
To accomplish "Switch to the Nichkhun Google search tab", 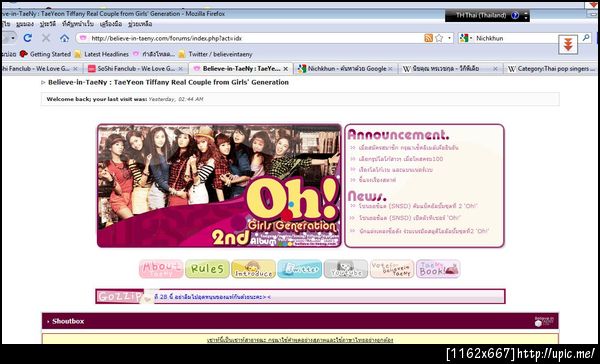I will point(346,69).
